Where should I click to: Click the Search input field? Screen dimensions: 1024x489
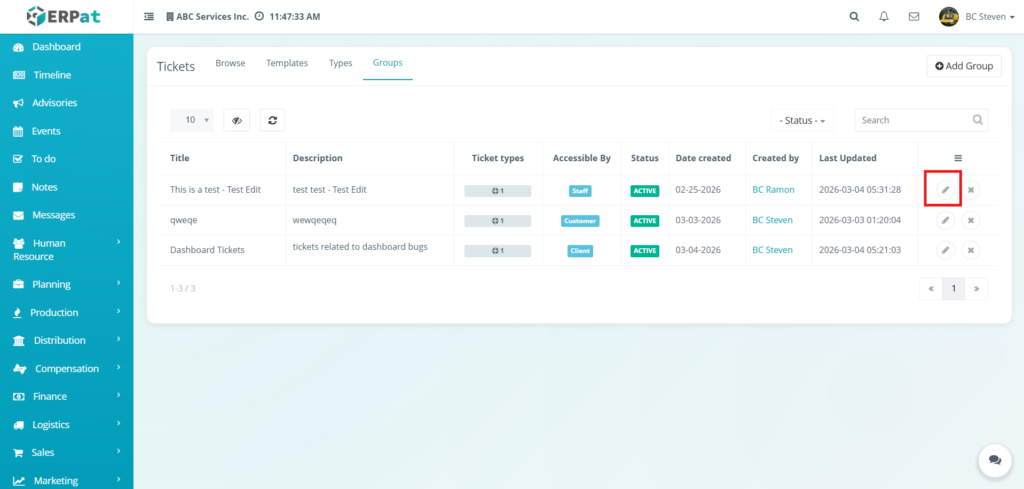pos(913,120)
